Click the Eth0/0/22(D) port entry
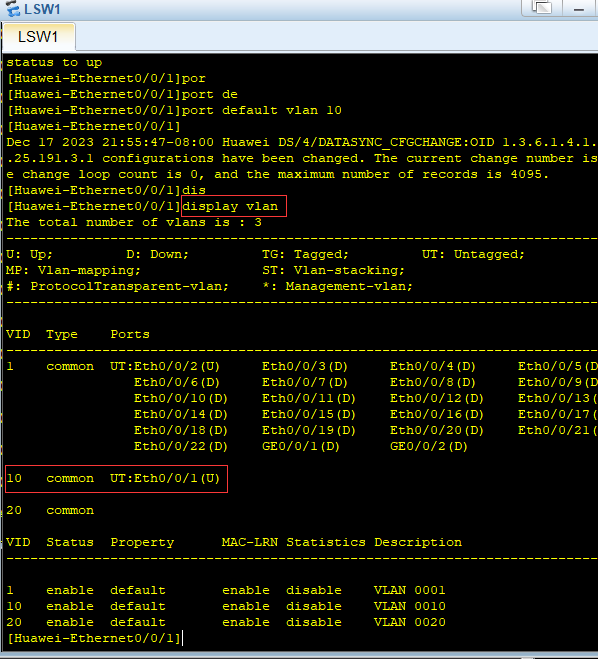 pyautogui.click(x=181, y=446)
